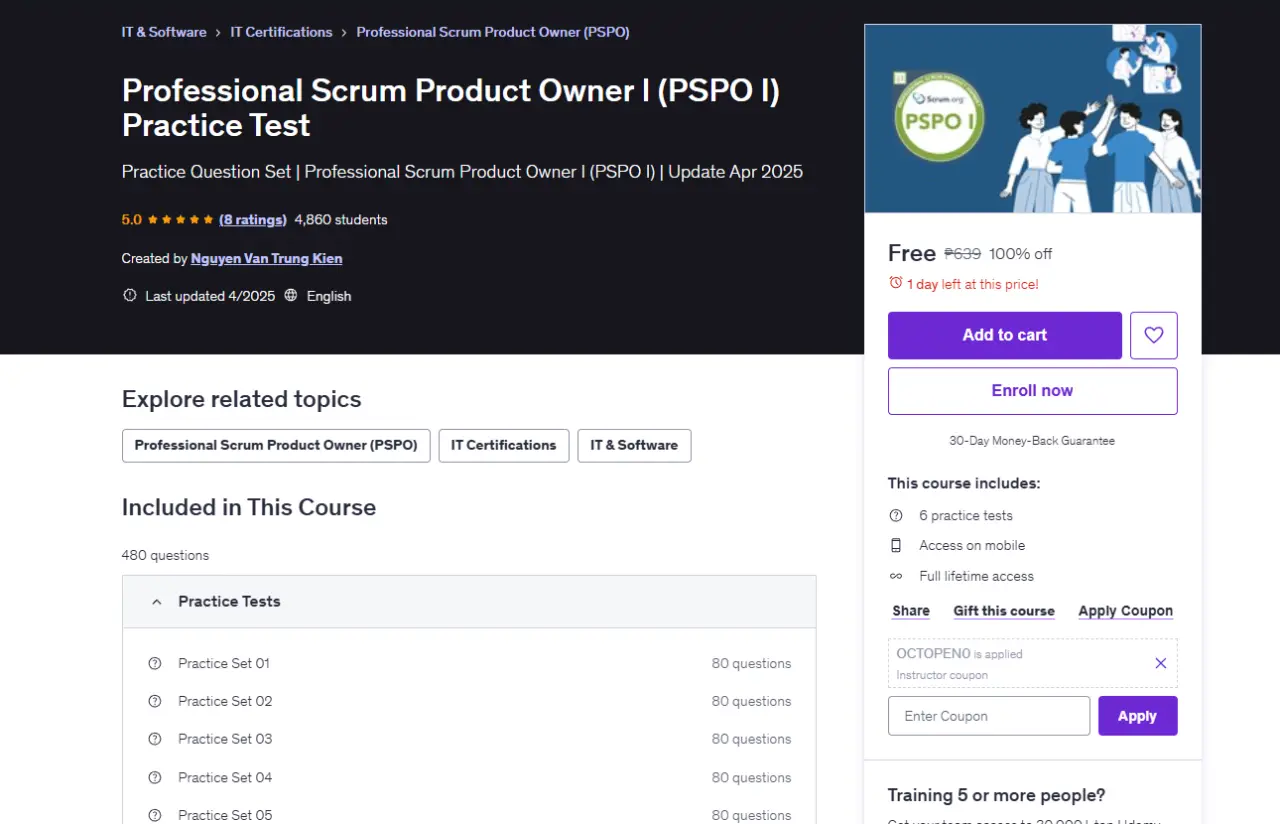This screenshot has height=824, width=1280.
Task: Add the course to cart
Action: (x=1005, y=335)
